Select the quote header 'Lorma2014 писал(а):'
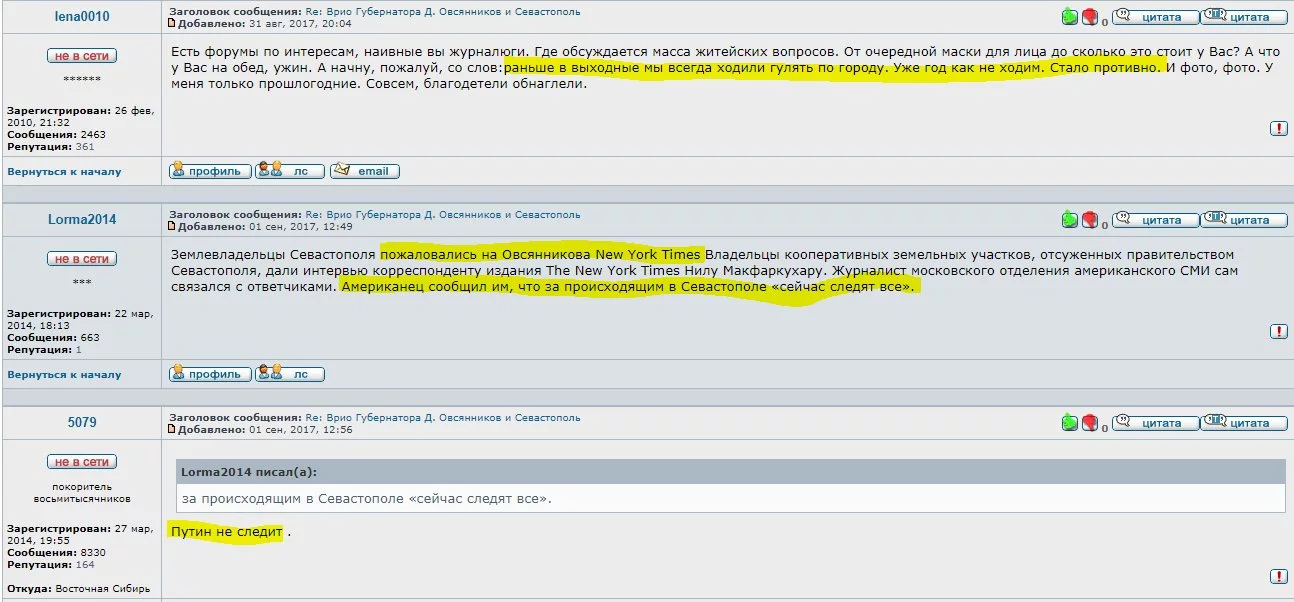Image resolution: width=1294 pixels, height=602 pixels. tap(249, 472)
